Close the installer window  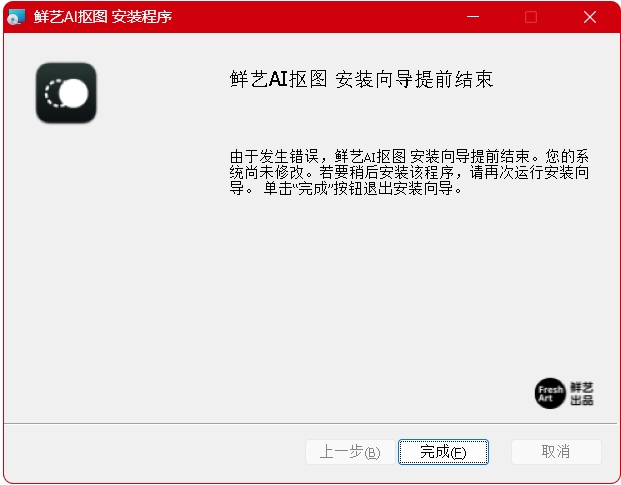(590, 17)
